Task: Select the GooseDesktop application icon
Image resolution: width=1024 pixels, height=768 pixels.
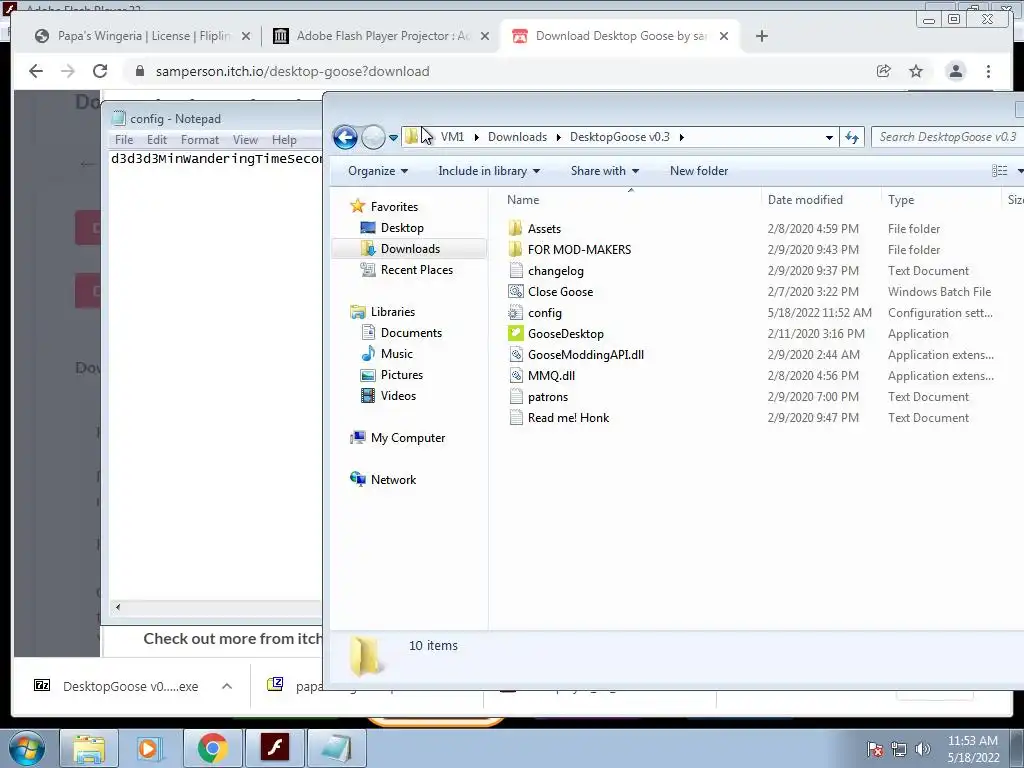Action: click(515, 334)
